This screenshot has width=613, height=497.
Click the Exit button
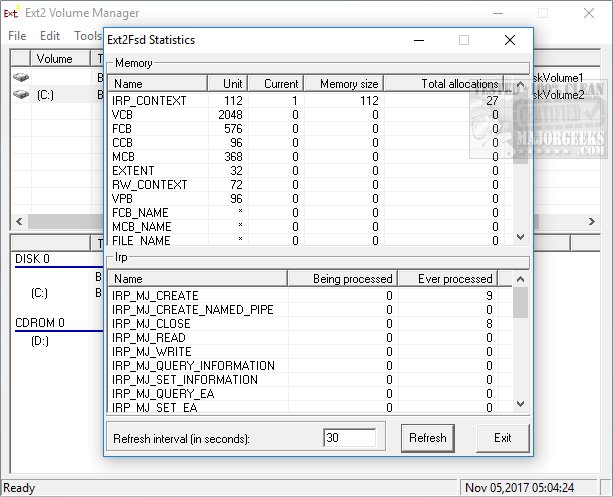(503, 438)
